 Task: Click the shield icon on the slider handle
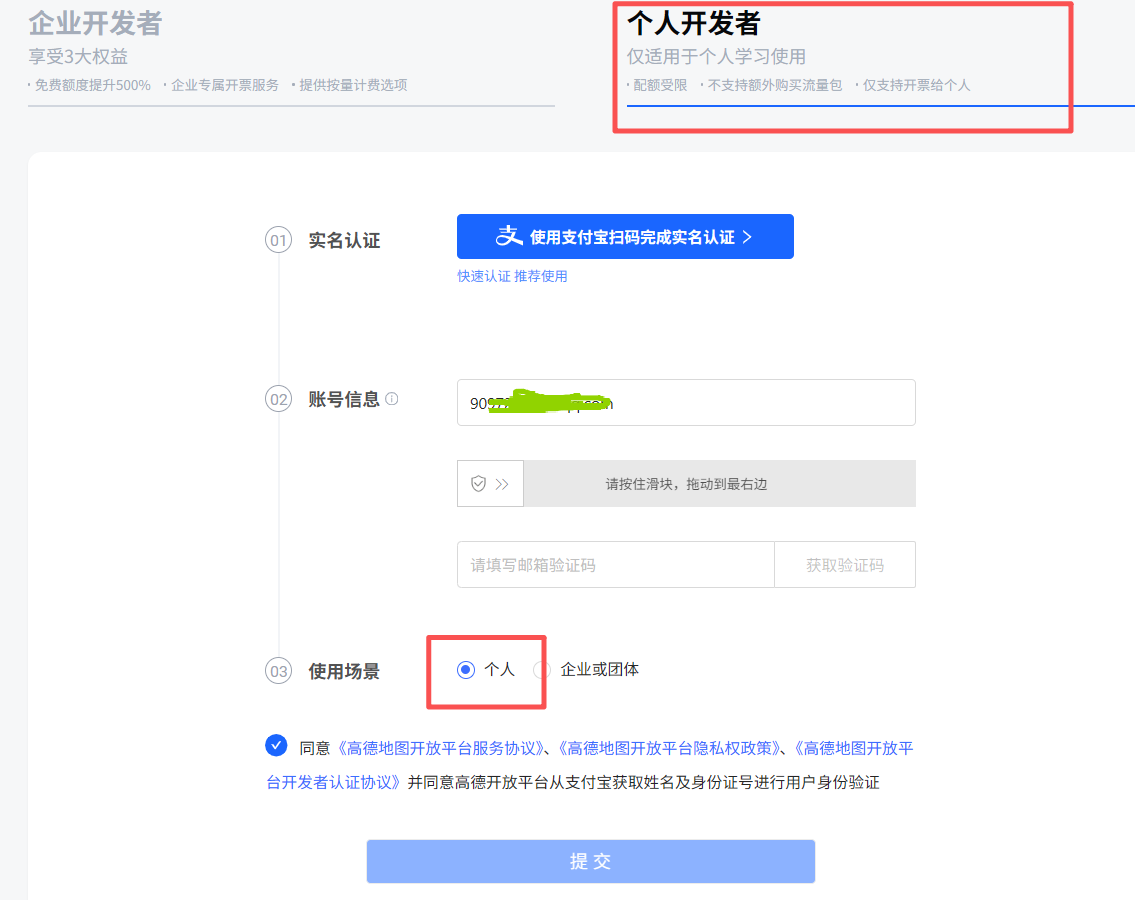coord(478,484)
